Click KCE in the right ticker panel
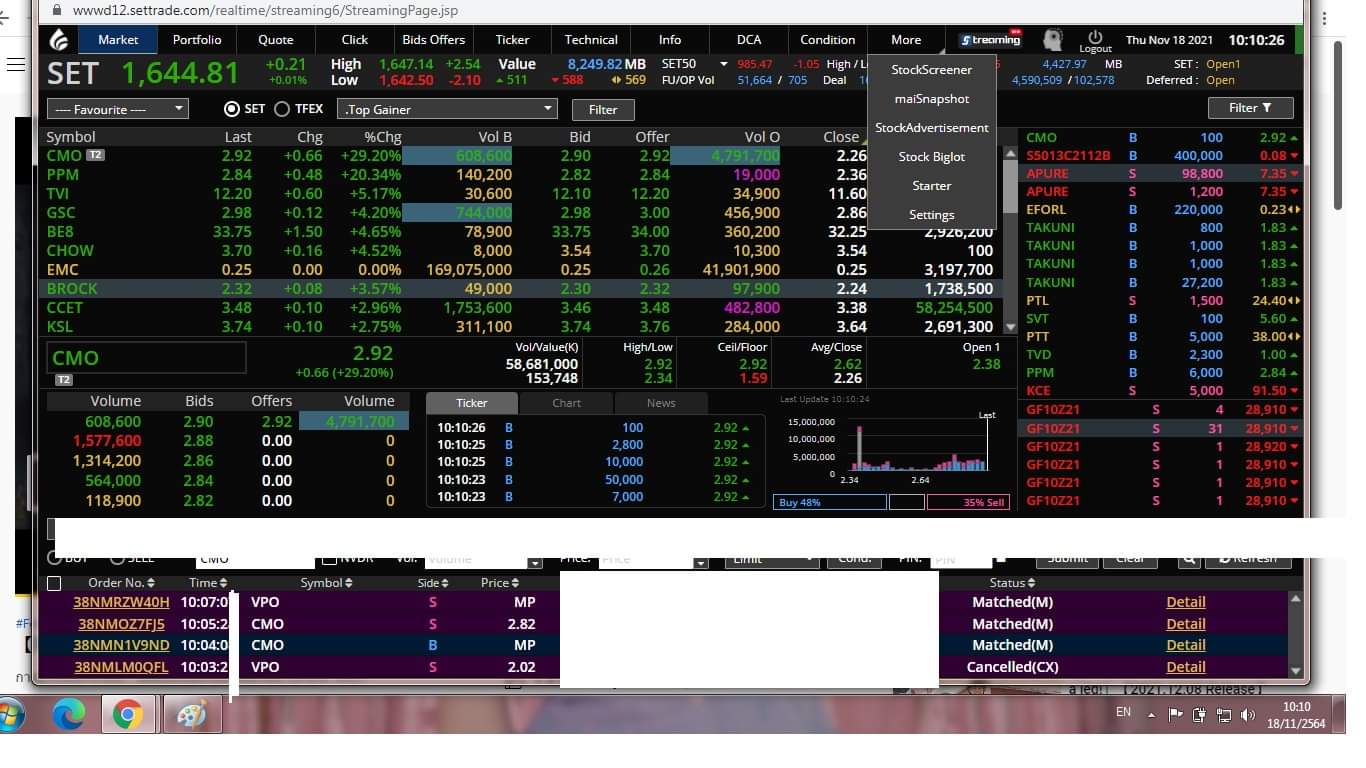This screenshot has width=1366, height=768. 1038,391
